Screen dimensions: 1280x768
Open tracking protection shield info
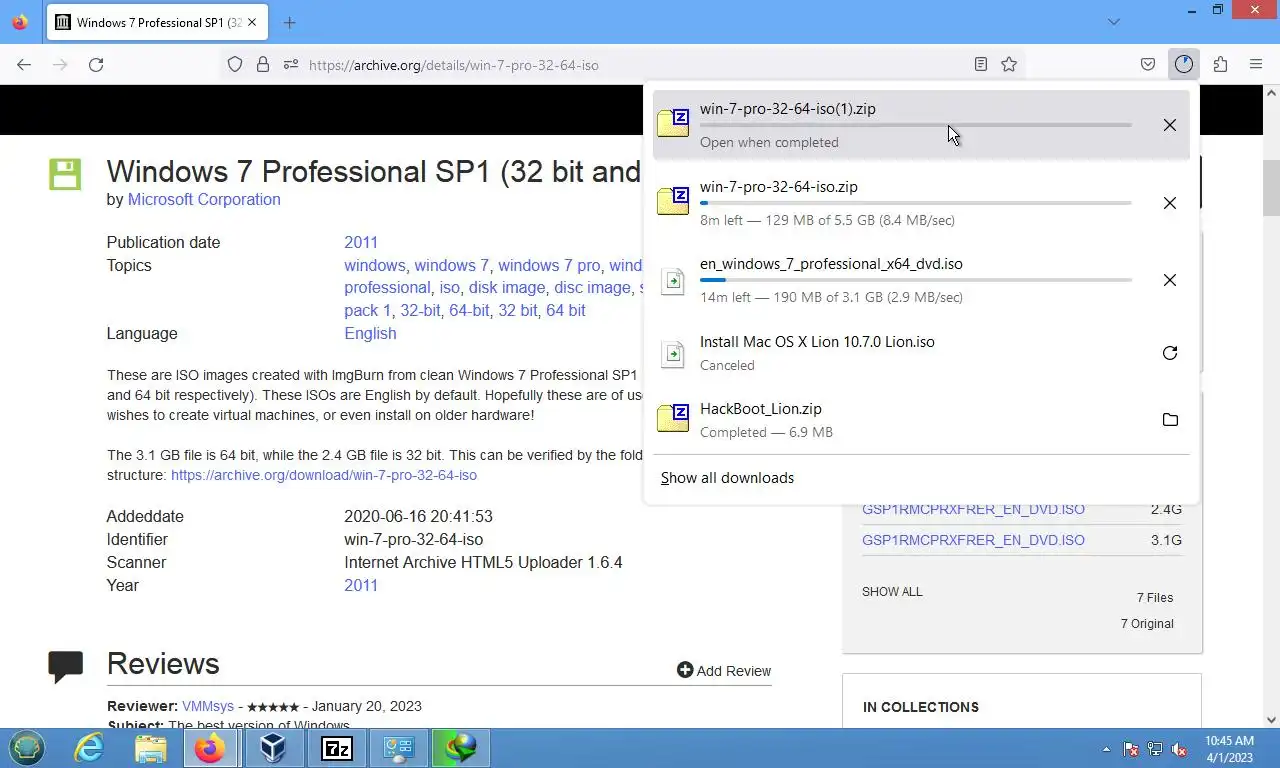point(235,65)
